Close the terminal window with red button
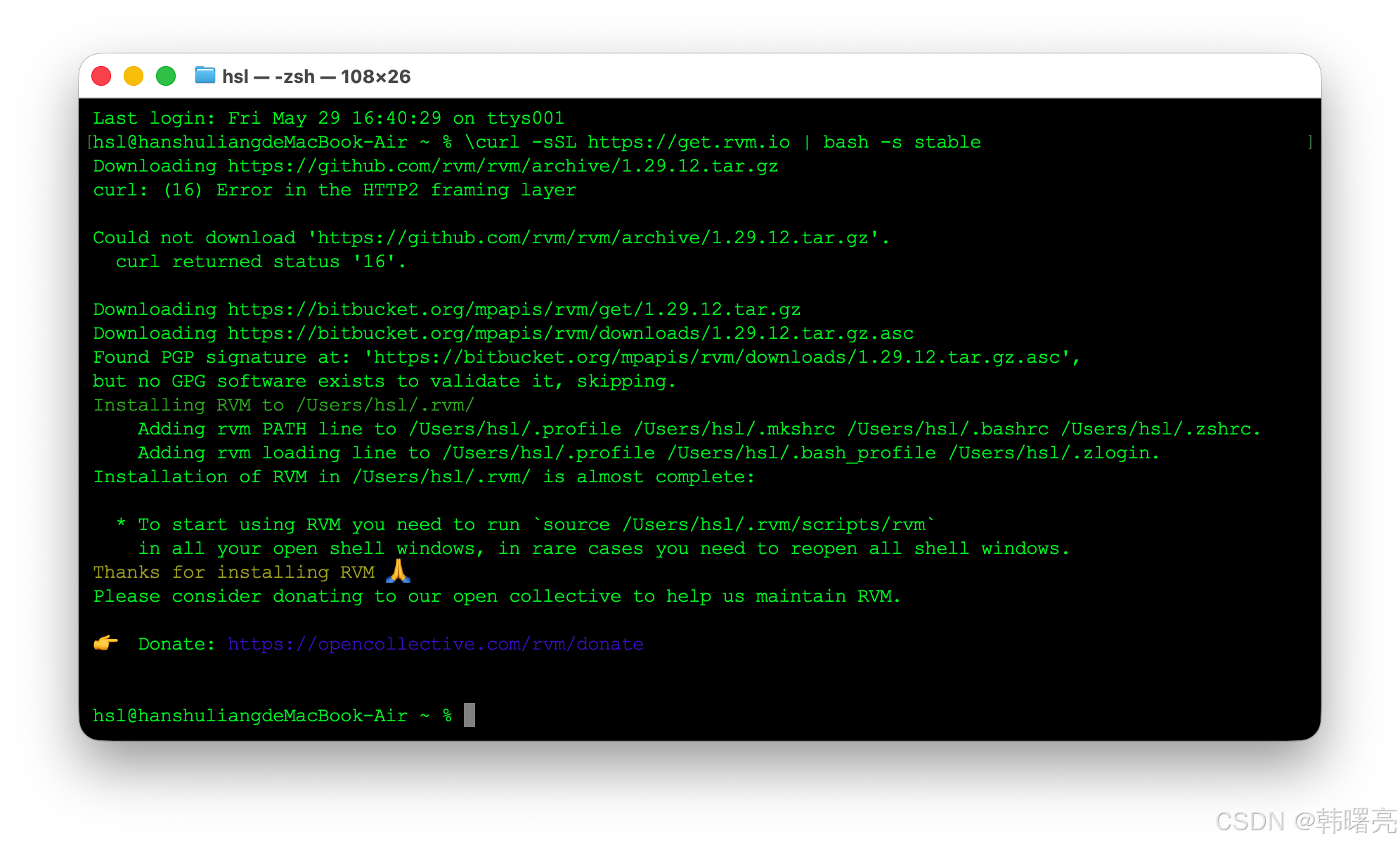1400x845 pixels. click(x=101, y=76)
